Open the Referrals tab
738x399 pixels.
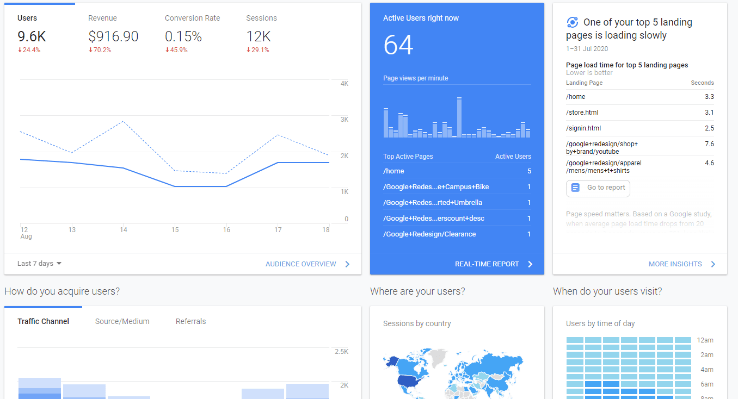coord(191,321)
